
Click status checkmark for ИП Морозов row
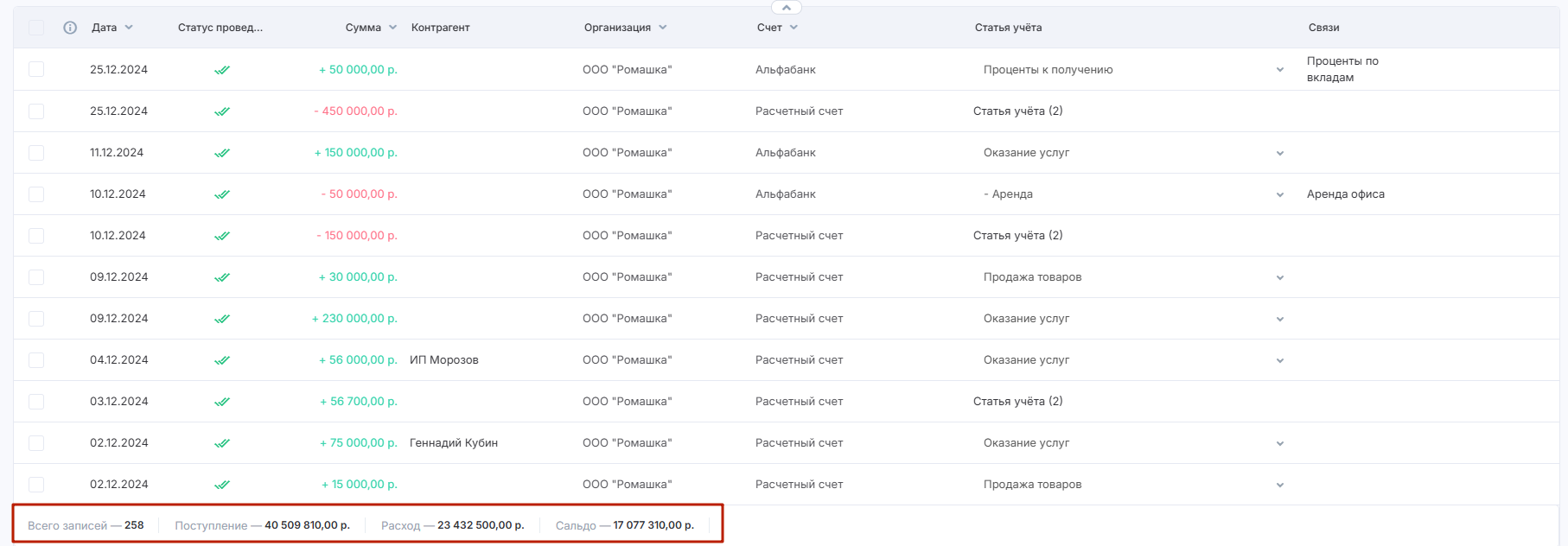pos(222,360)
